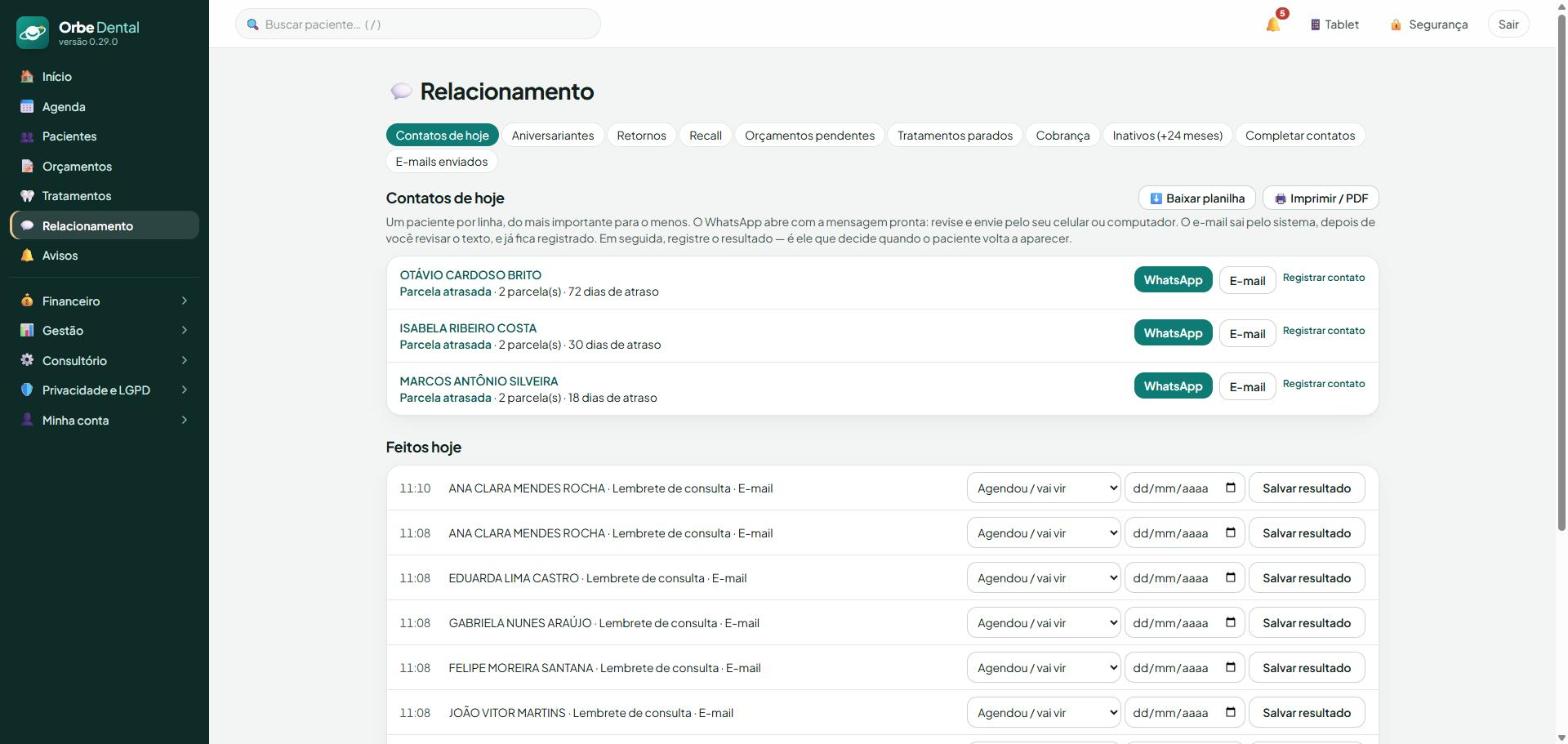Open result dropdown for Gabriela Nunes Araújo
1568x744 pixels.
pyautogui.click(x=1044, y=623)
